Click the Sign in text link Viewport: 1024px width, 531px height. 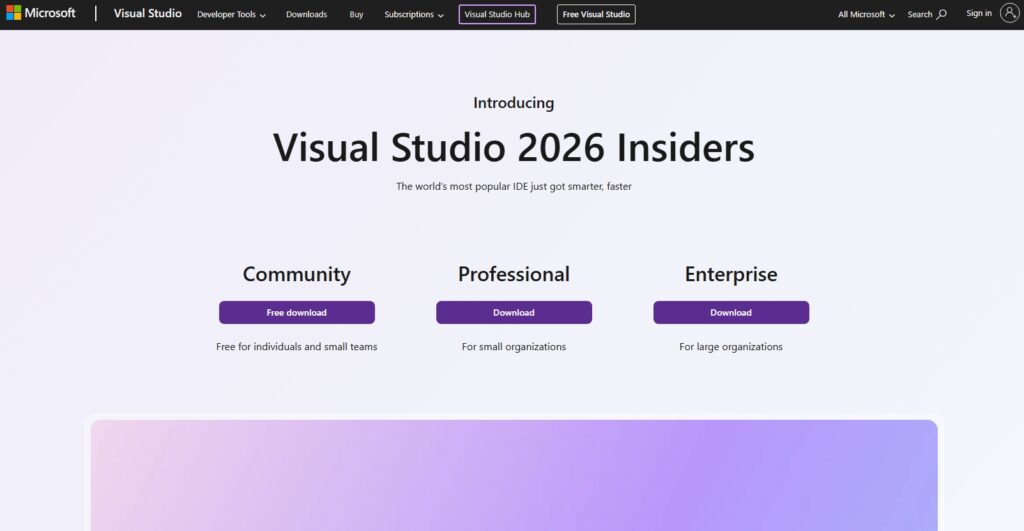click(979, 14)
